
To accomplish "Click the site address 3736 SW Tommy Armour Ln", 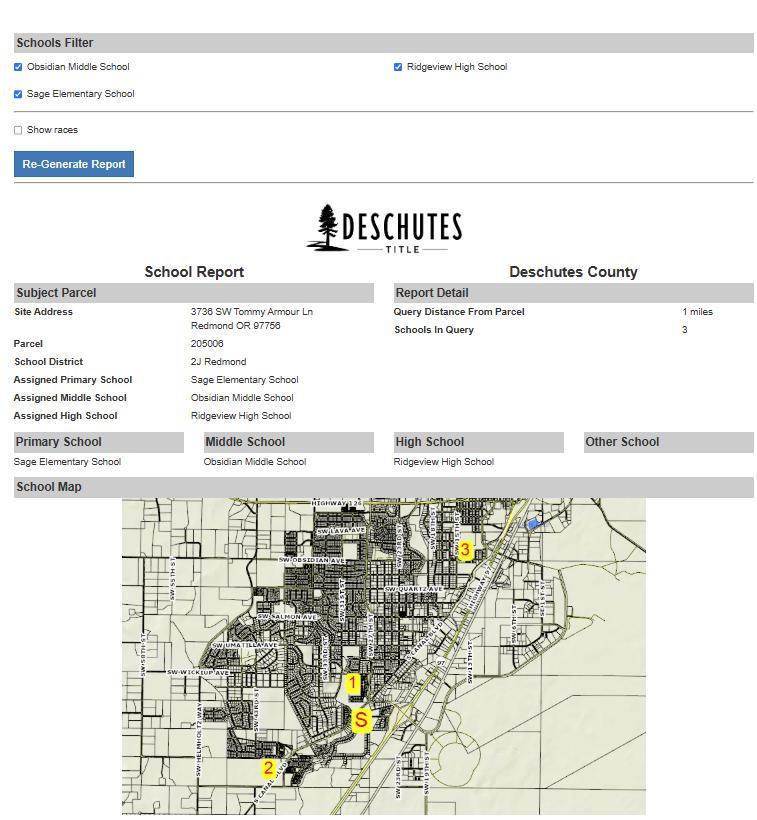I will (x=252, y=312).
